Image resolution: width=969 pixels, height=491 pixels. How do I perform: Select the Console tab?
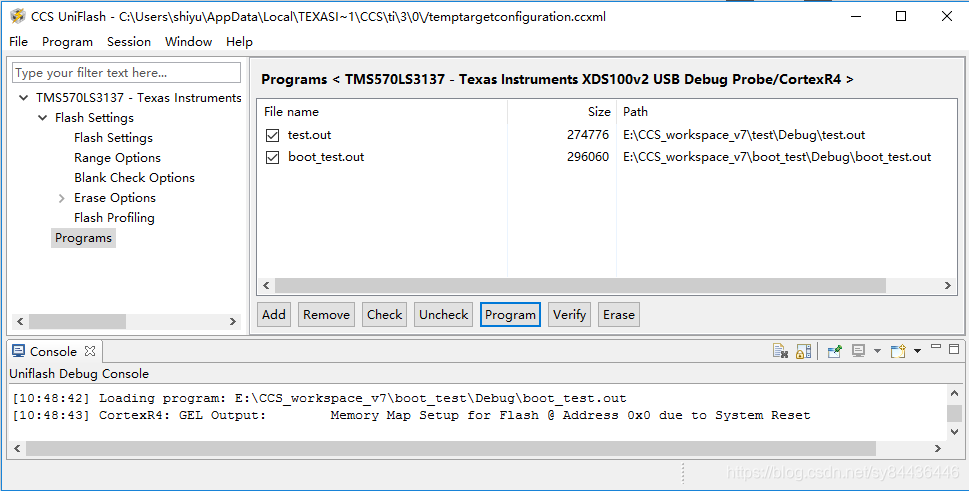click(x=53, y=351)
